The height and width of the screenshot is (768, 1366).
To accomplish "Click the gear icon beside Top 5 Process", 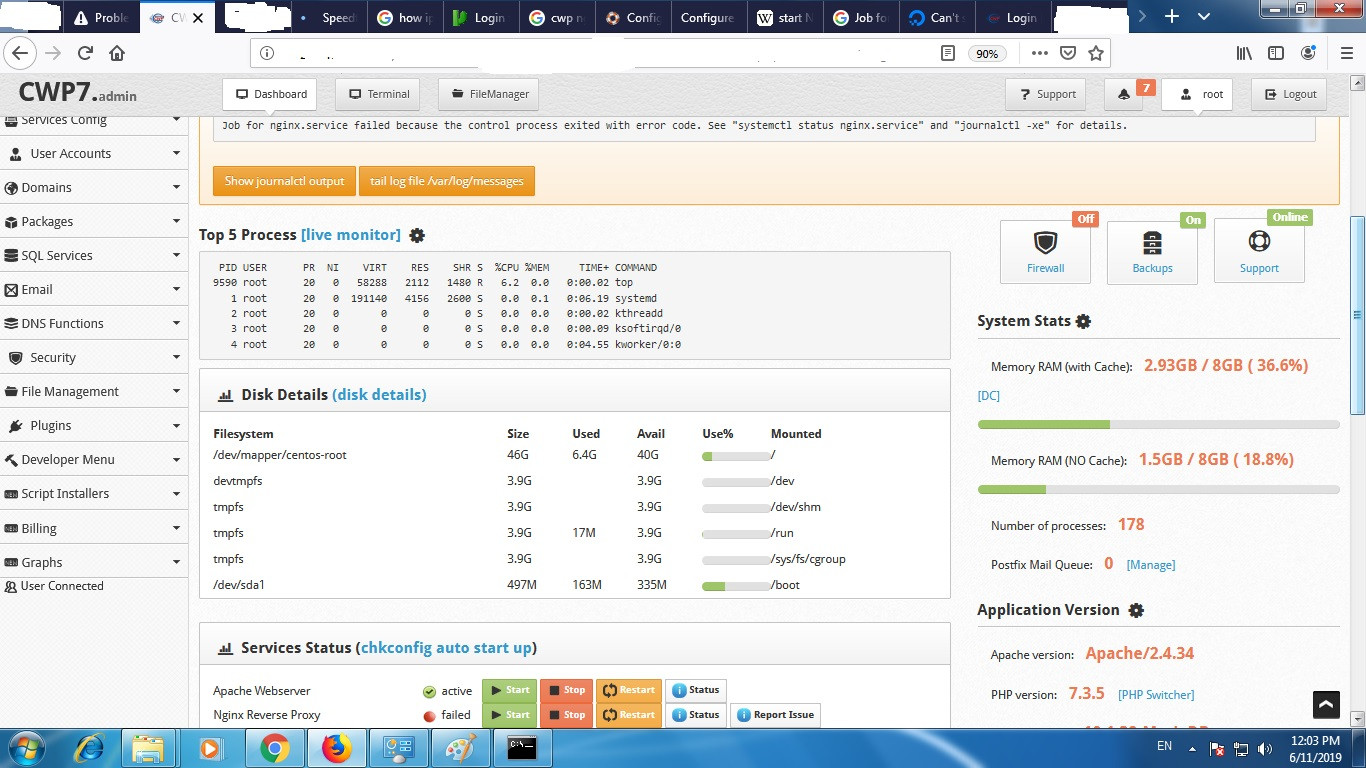I will pyautogui.click(x=417, y=235).
